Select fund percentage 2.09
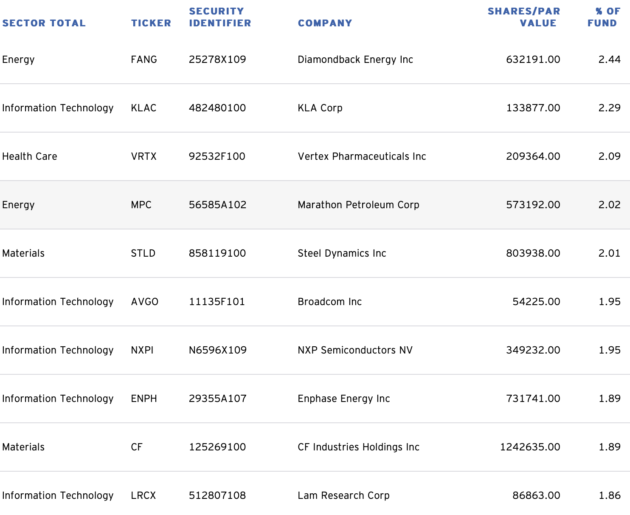The width and height of the screenshot is (630, 515). click(x=610, y=156)
